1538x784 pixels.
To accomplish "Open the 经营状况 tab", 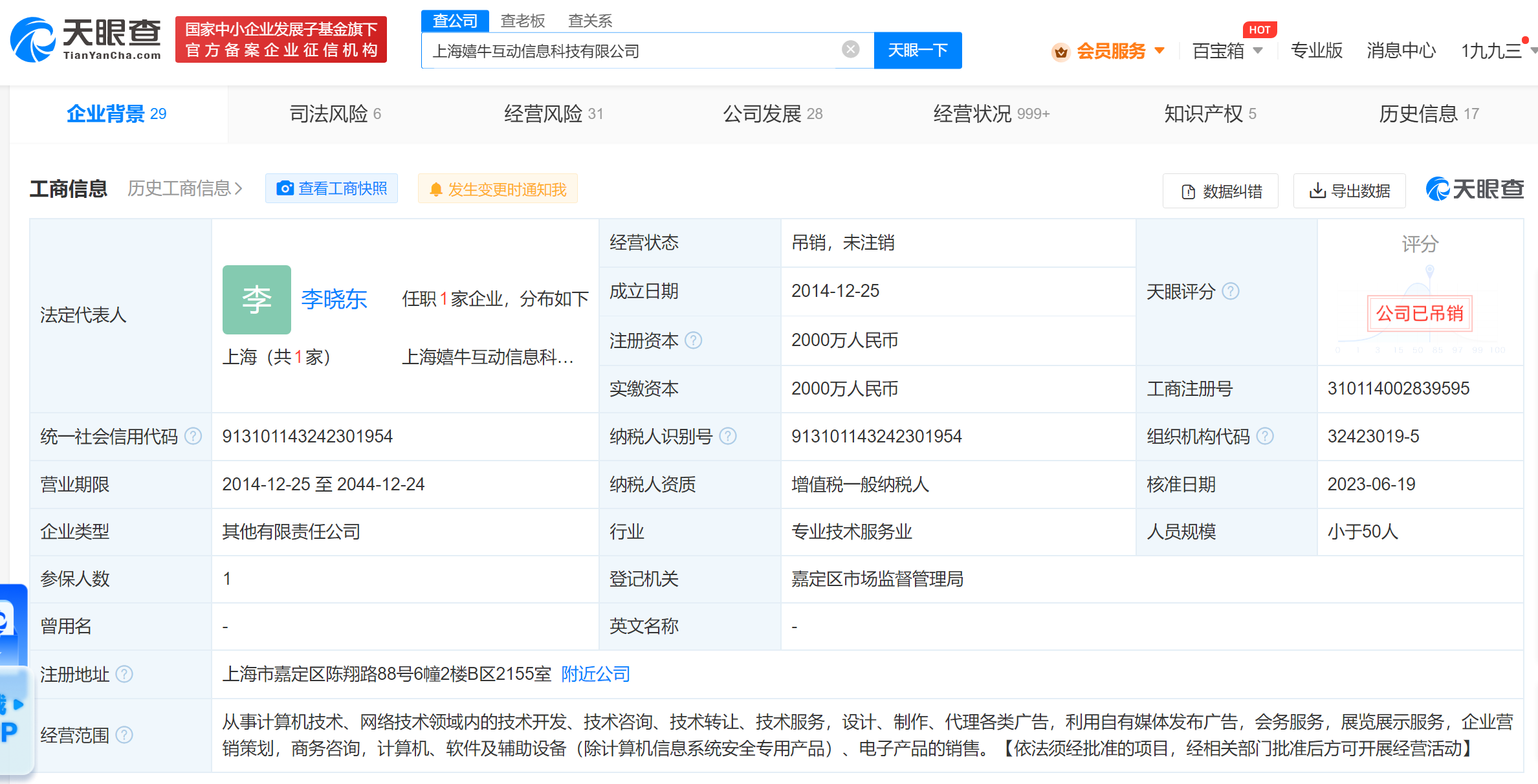I will point(991,114).
